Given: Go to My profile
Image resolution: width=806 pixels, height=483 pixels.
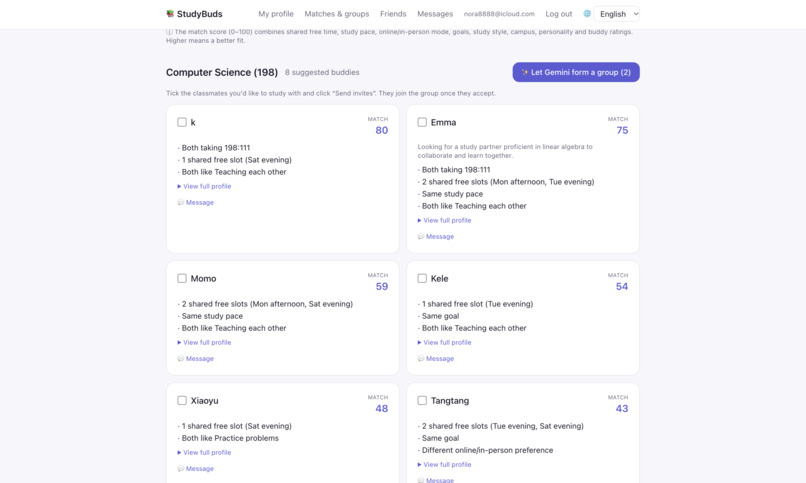Looking at the screenshot, I should (276, 14).
